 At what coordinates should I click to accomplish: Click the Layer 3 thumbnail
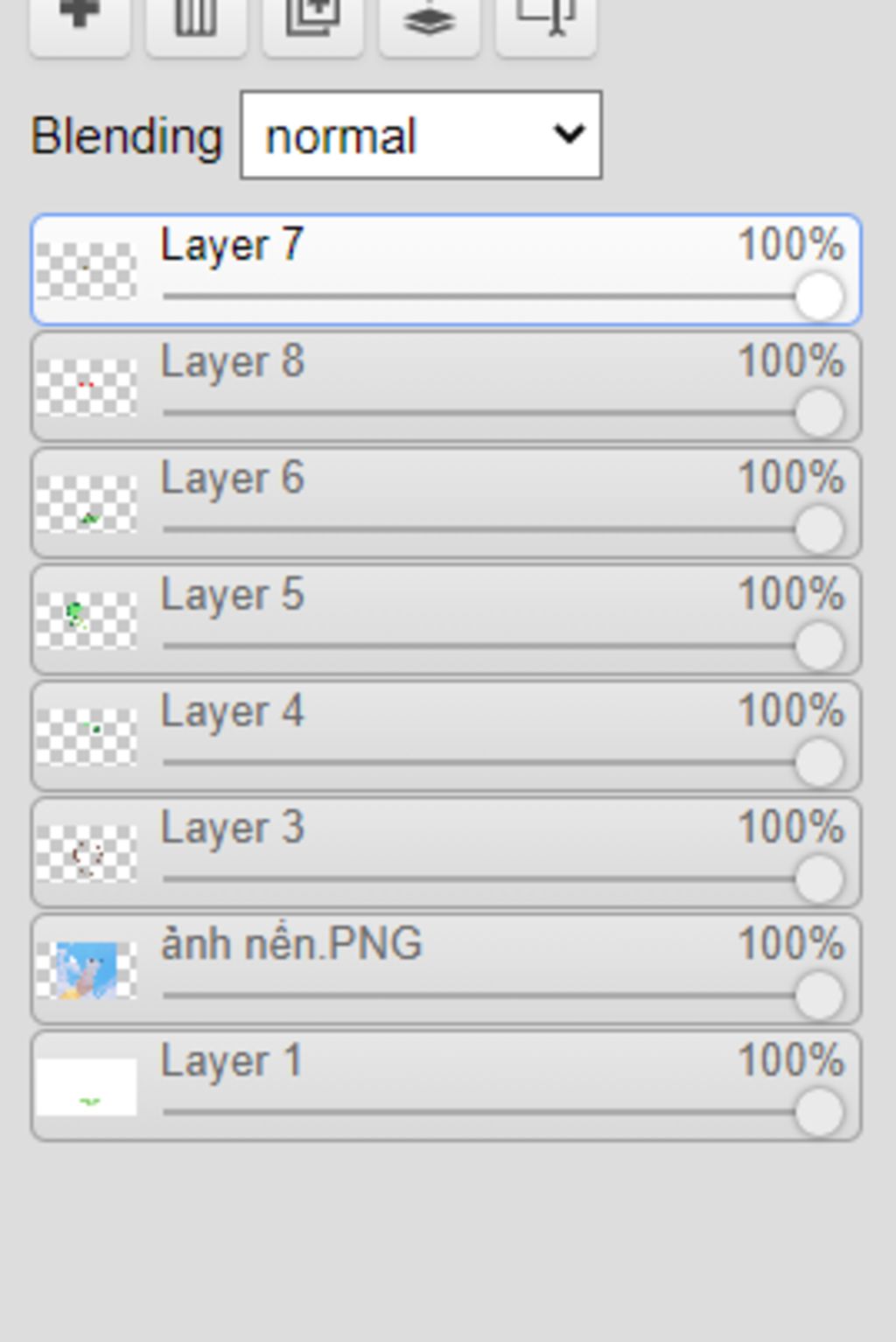coord(86,854)
